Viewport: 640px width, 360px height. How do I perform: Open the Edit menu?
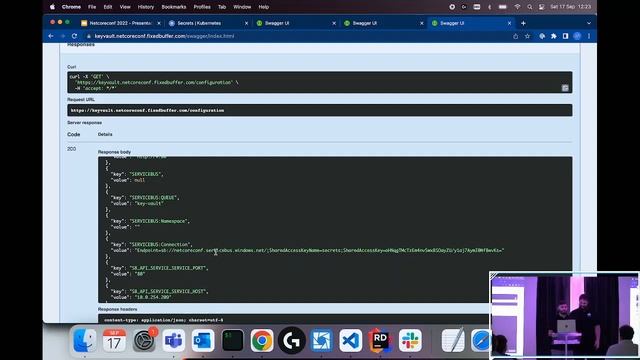[108, 7]
